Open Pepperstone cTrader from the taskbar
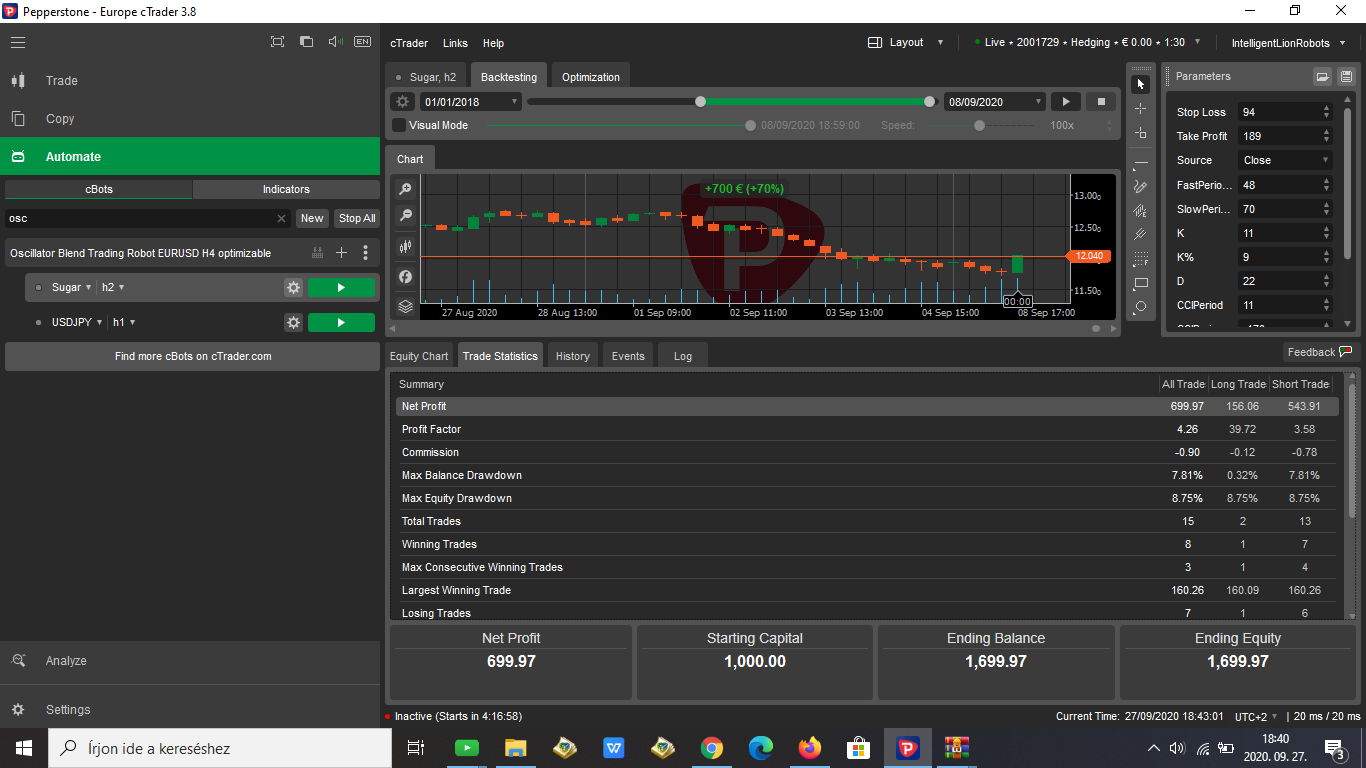This screenshot has width=1366, height=768. coord(906,748)
